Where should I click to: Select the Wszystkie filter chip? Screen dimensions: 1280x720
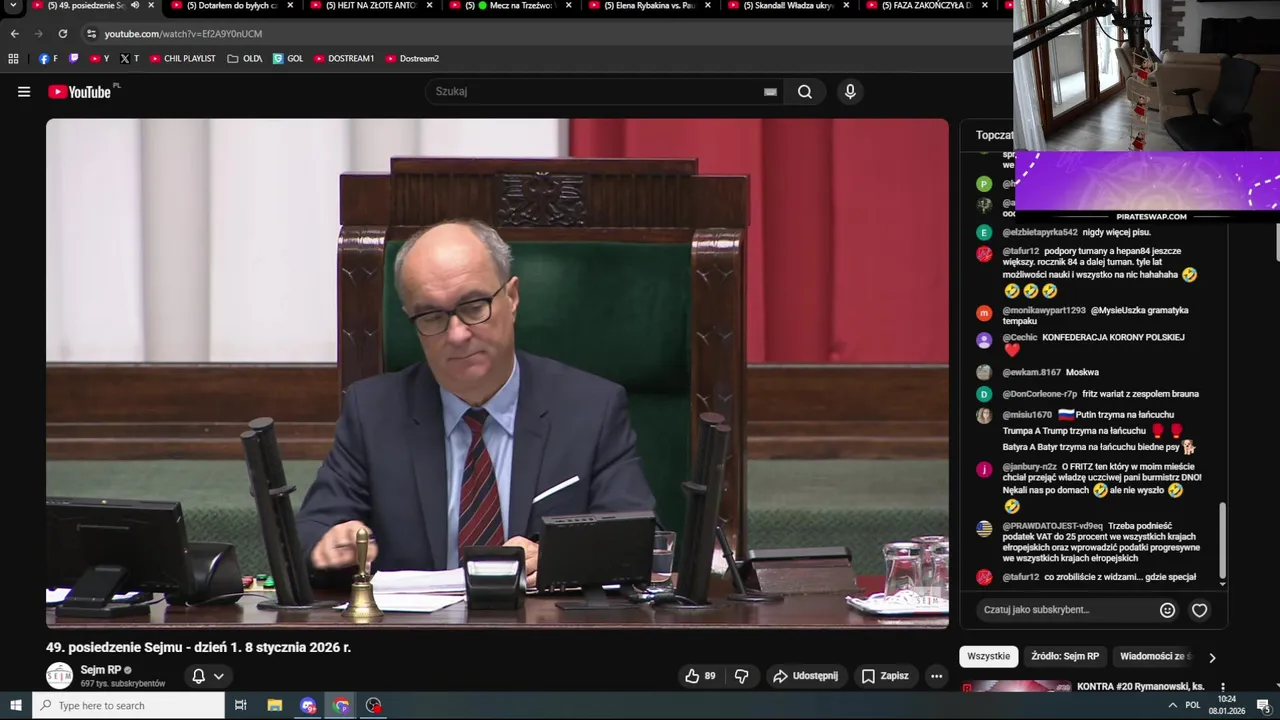[989, 657]
